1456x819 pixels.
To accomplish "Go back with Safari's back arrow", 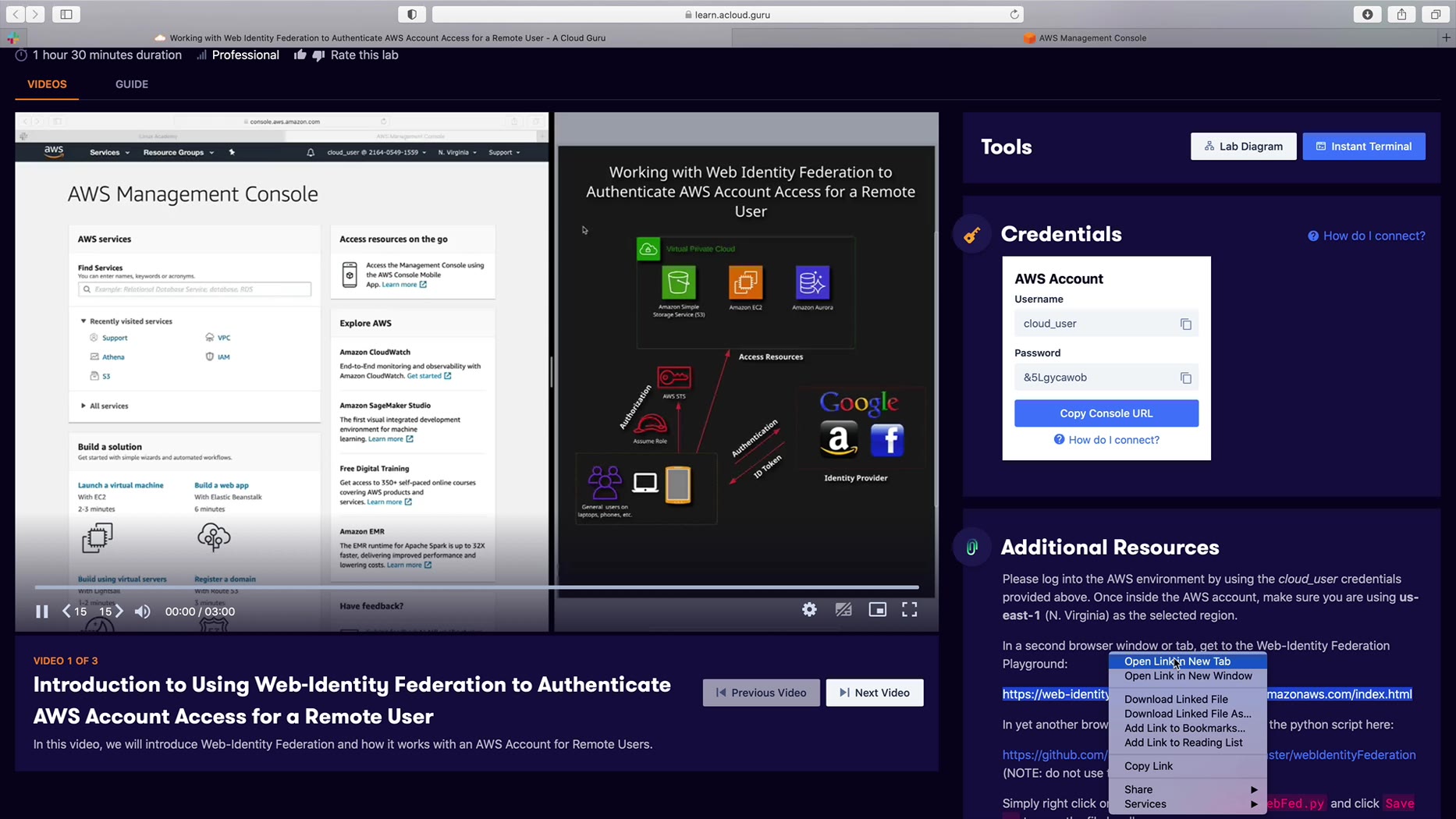I will (x=16, y=14).
